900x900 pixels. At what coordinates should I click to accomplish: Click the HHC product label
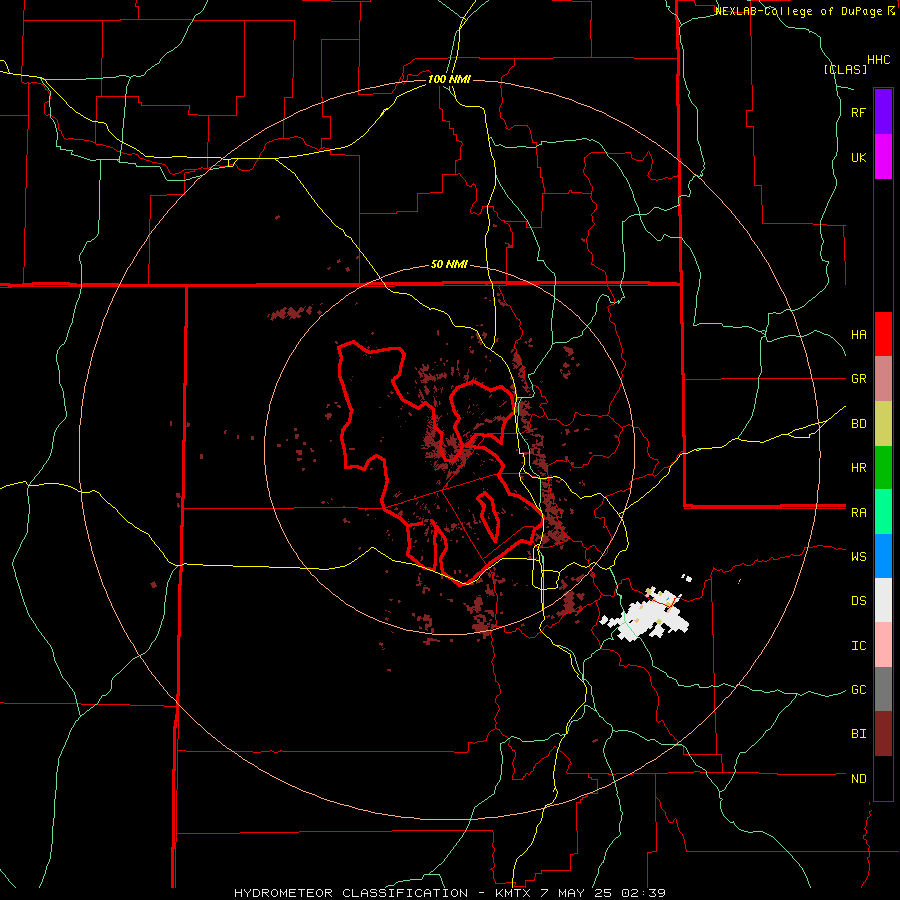(x=879, y=60)
